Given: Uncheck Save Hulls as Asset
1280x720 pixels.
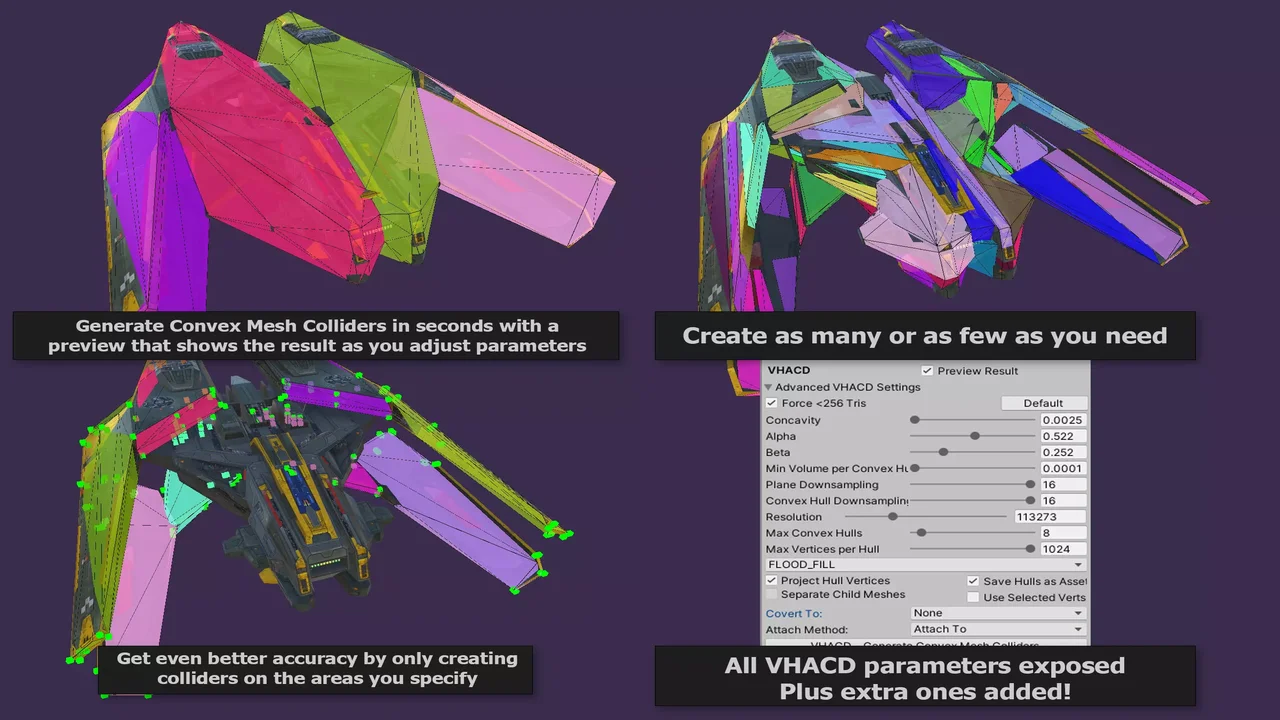Looking at the screenshot, I should [973, 581].
